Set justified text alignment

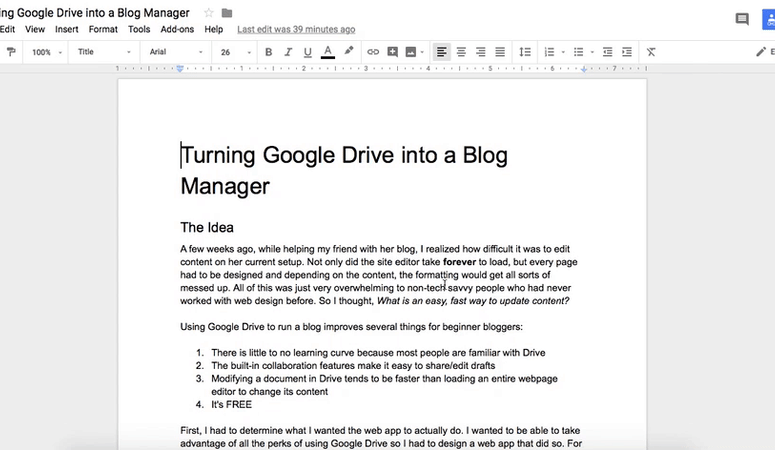coord(500,52)
